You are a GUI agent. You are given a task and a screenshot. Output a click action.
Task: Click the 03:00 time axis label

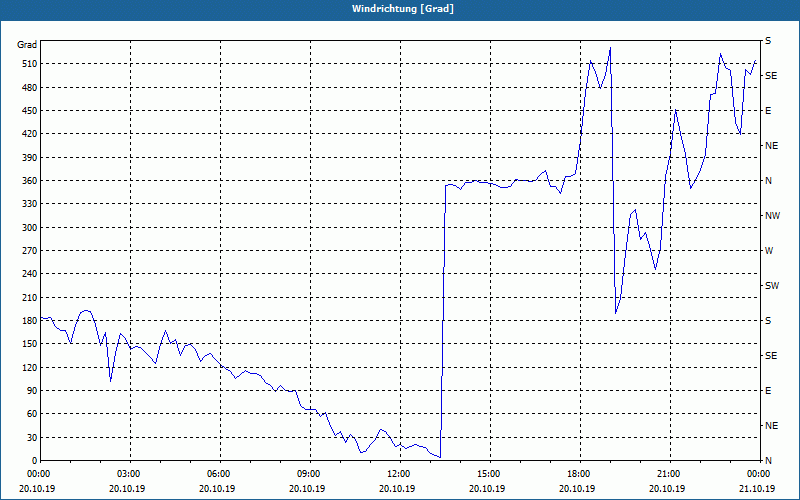(128, 474)
